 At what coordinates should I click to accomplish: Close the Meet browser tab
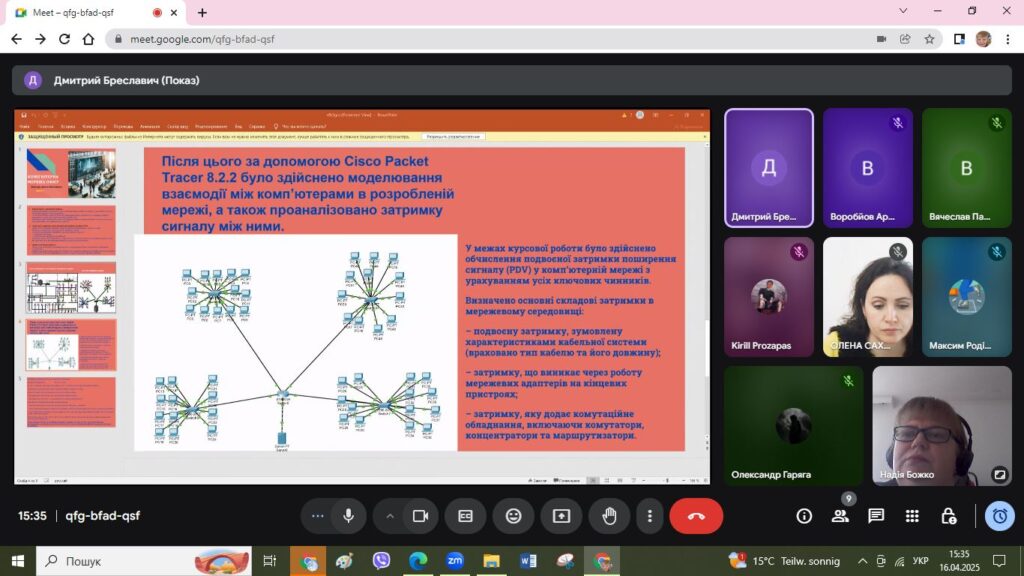pos(174,12)
